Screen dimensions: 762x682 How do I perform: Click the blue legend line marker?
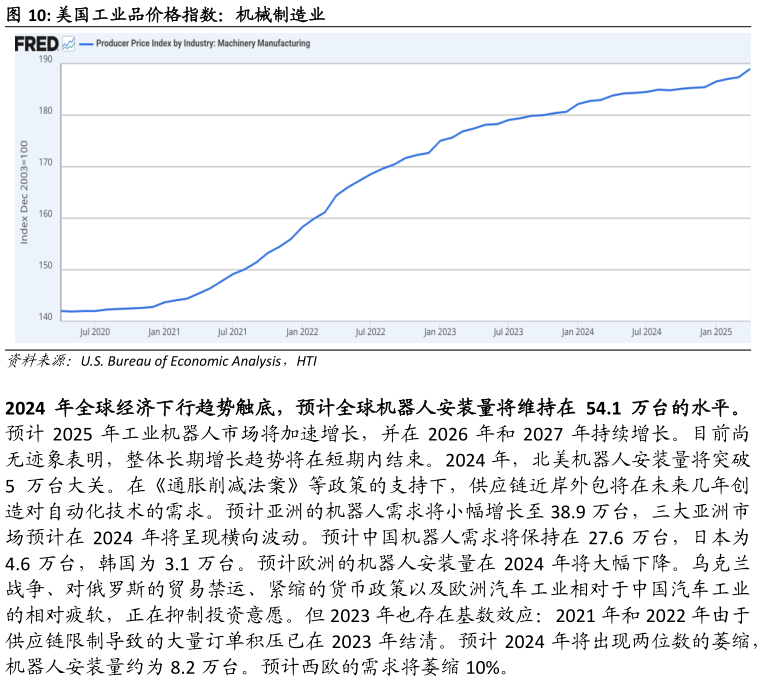pyautogui.click(x=86, y=44)
